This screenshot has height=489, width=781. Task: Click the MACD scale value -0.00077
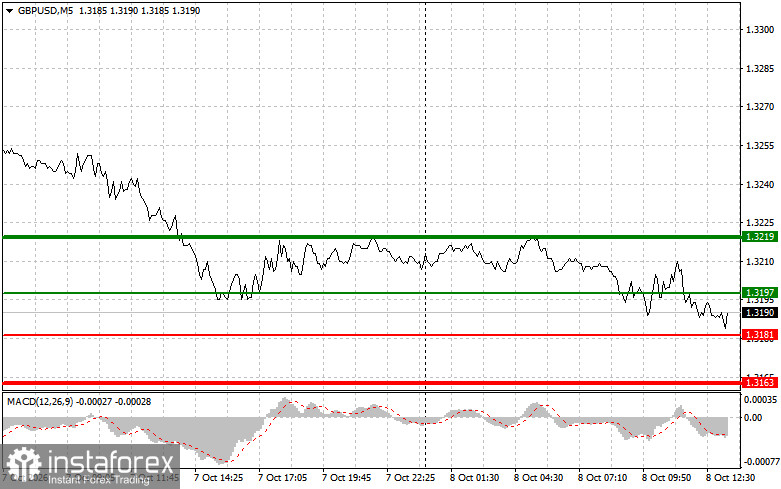pos(761,462)
